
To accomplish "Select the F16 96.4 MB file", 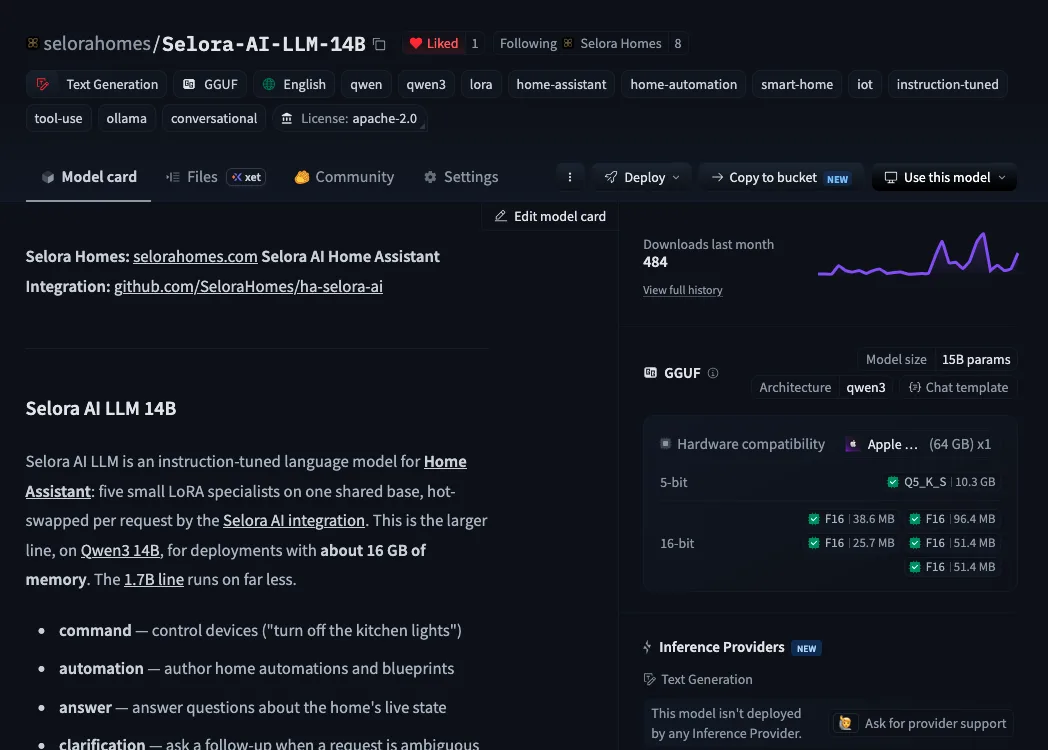I will [952, 519].
